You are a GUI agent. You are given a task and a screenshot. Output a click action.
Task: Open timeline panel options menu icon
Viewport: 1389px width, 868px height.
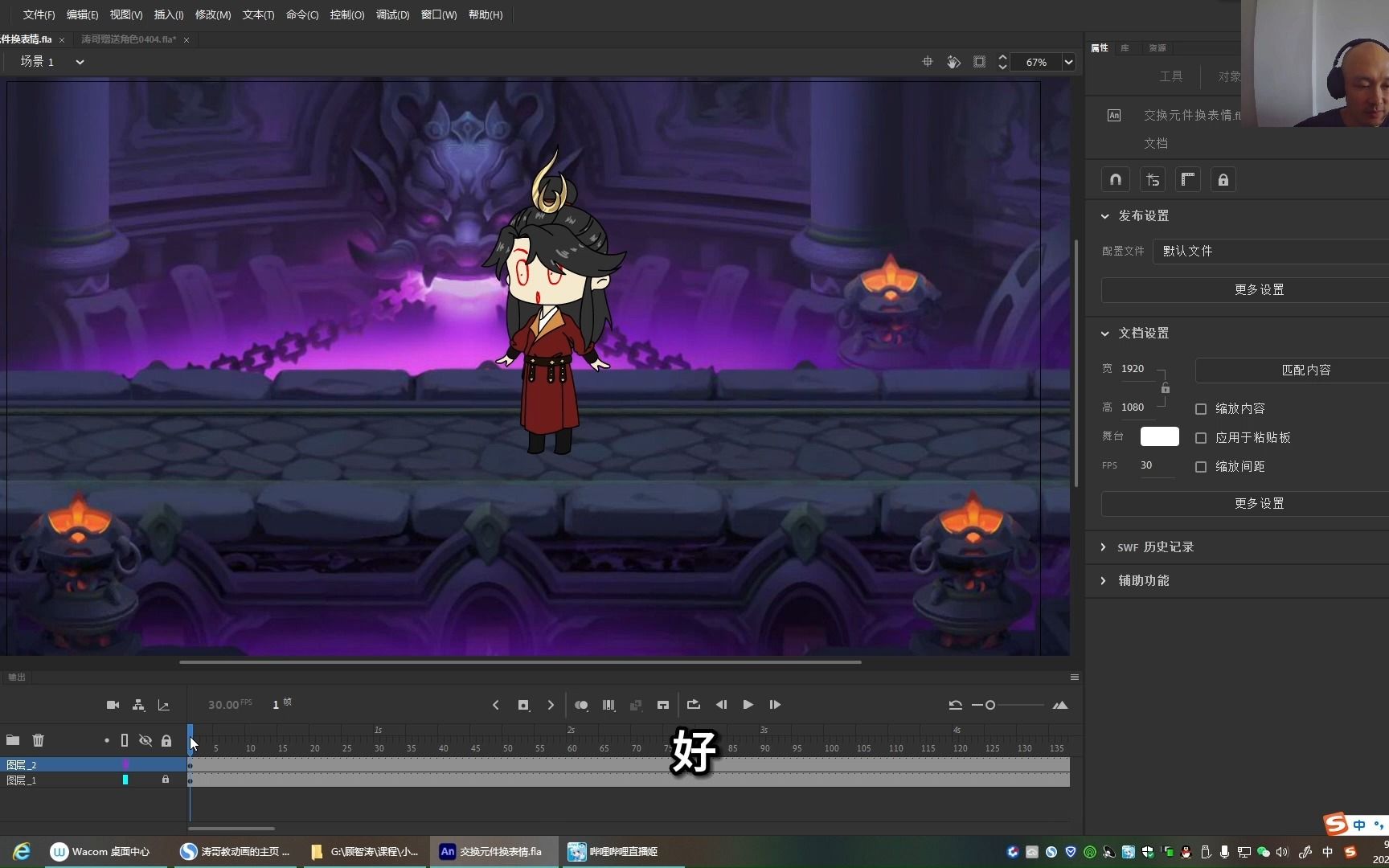click(x=1074, y=678)
